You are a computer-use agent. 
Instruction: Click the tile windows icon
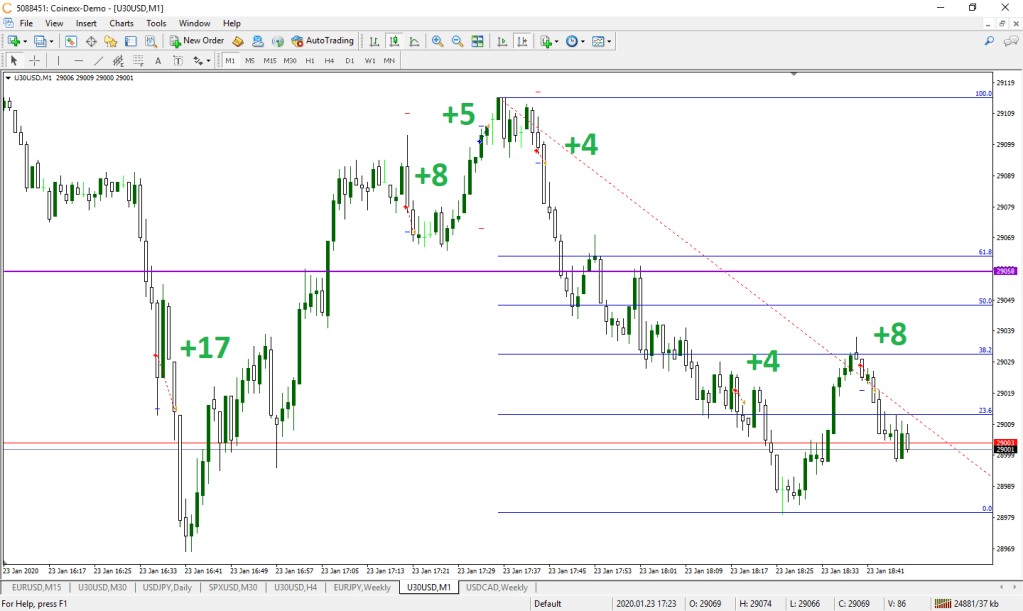click(477, 41)
